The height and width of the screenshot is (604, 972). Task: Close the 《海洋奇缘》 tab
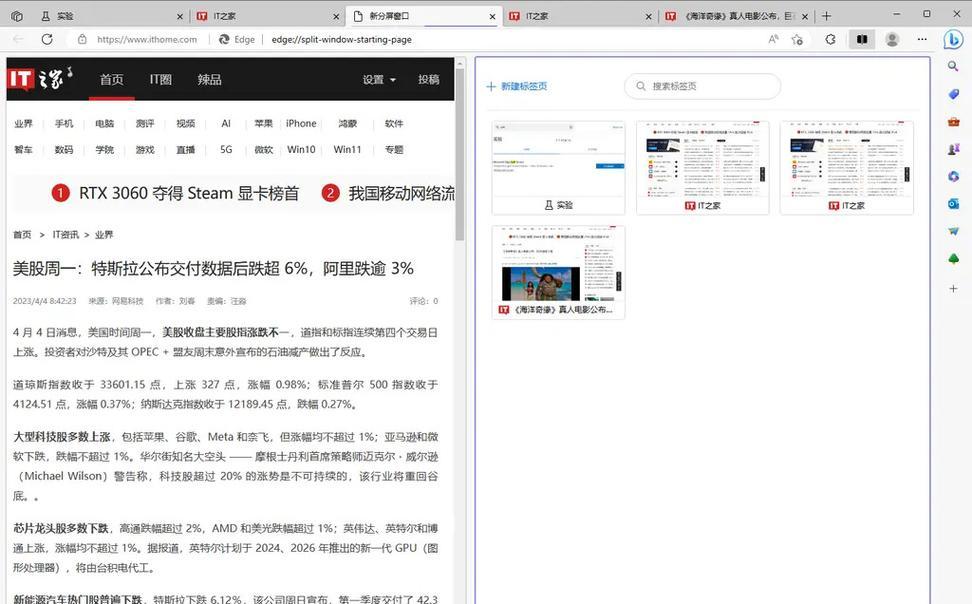tap(805, 17)
